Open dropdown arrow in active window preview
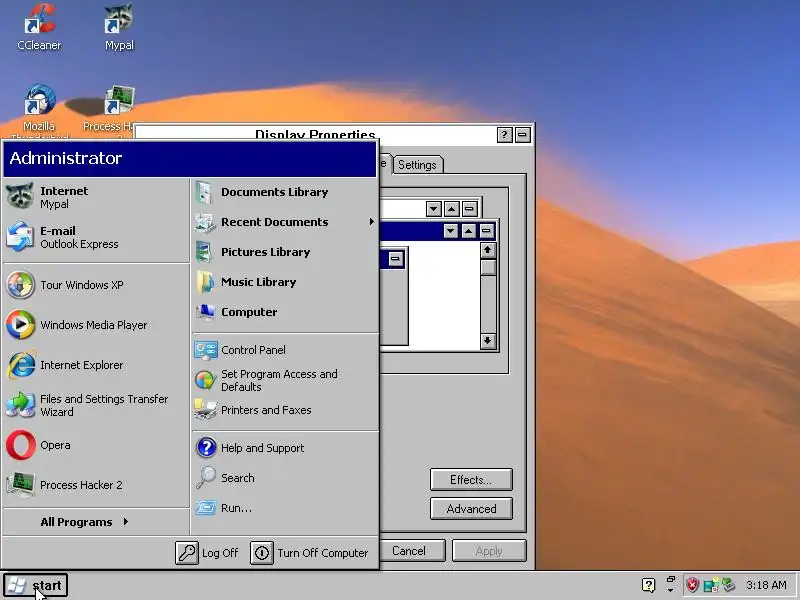This screenshot has height=600, width=800. pos(451,231)
